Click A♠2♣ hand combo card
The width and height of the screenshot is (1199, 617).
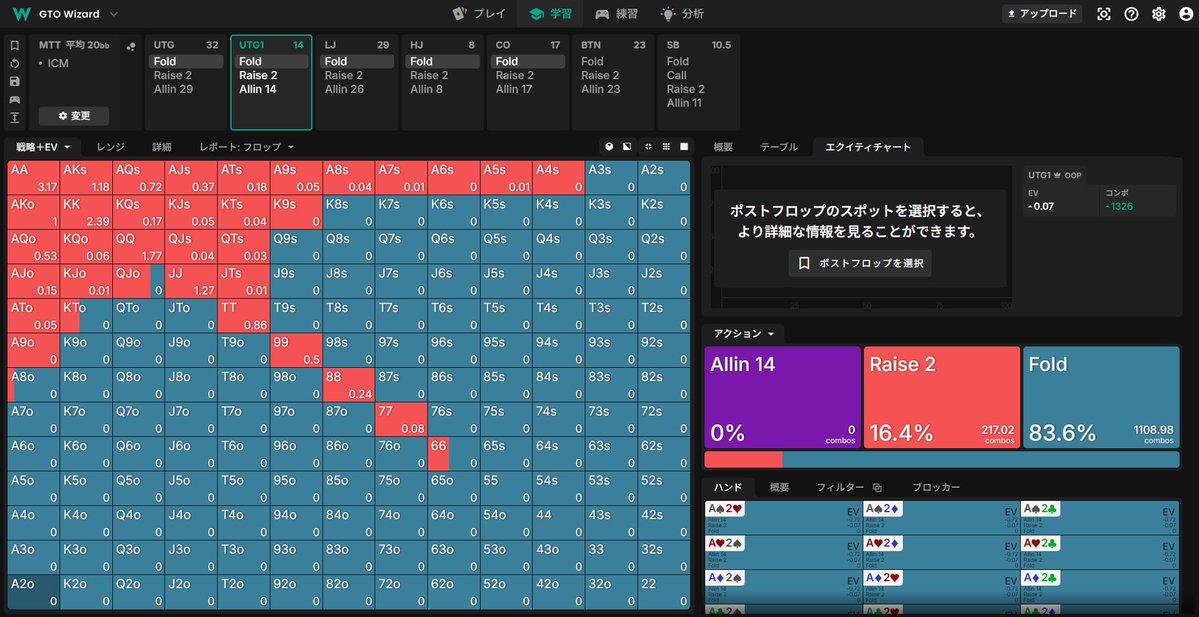click(1100, 517)
